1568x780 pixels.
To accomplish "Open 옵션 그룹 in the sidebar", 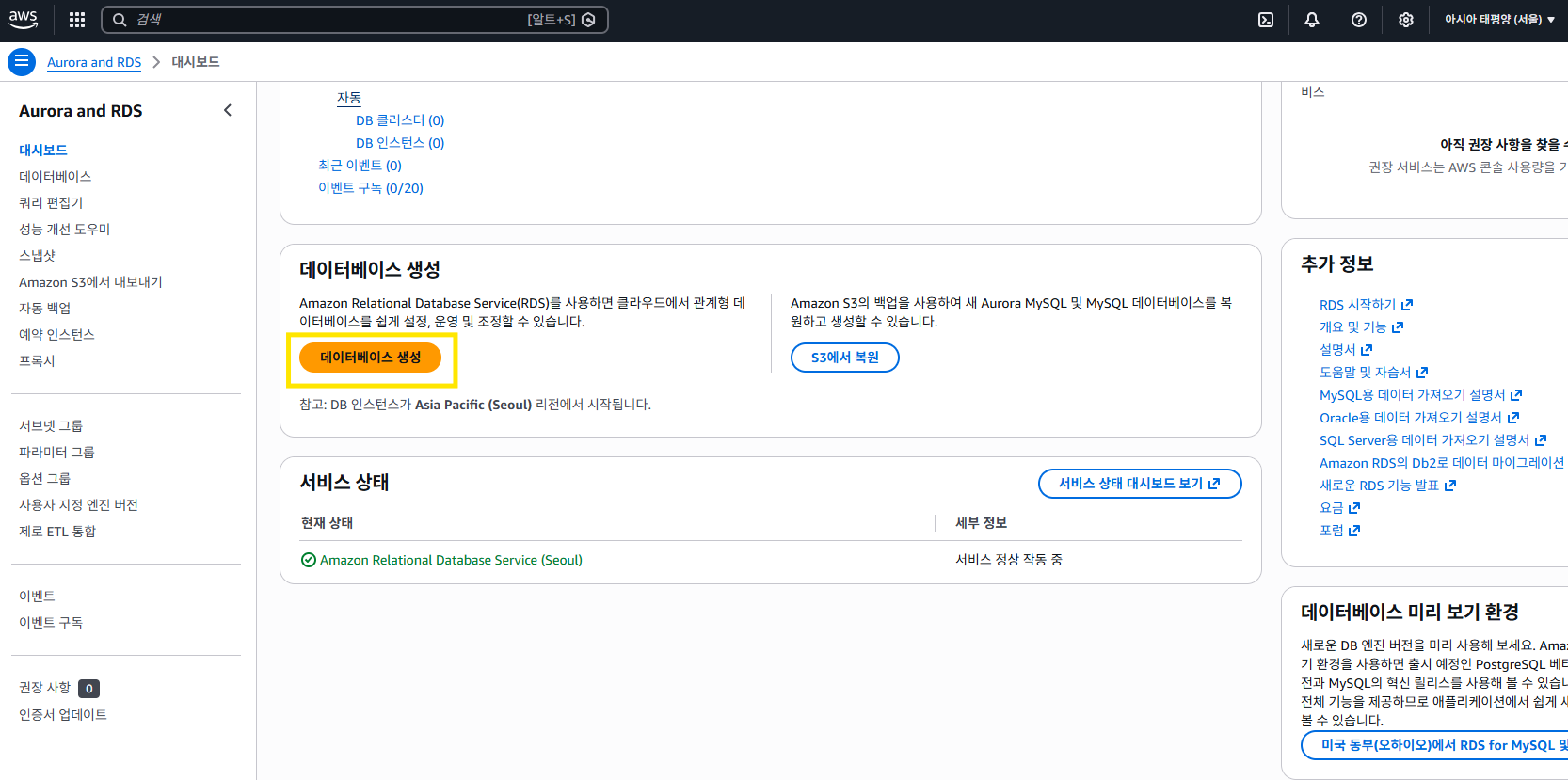I will 44,478.
